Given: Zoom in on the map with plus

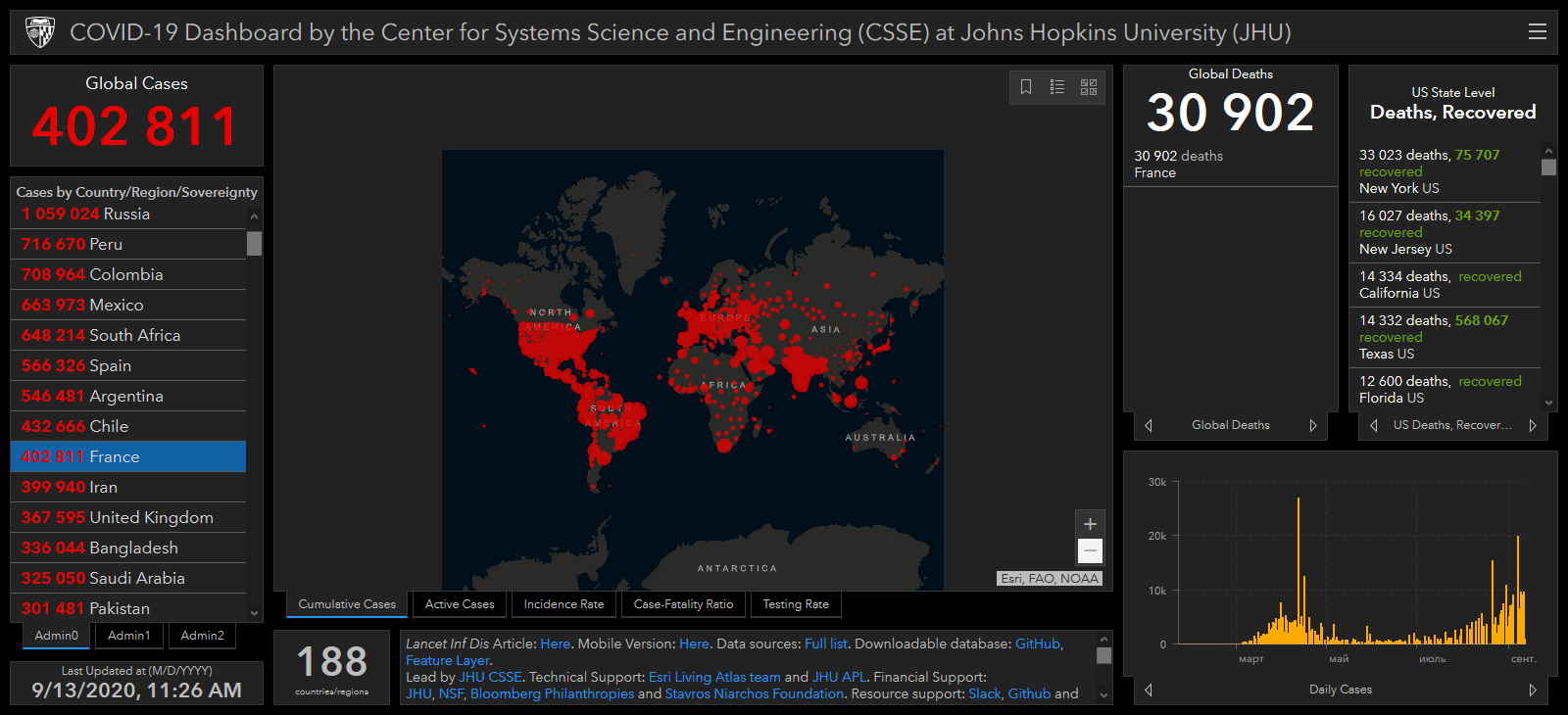Looking at the screenshot, I should click(x=1090, y=524).
